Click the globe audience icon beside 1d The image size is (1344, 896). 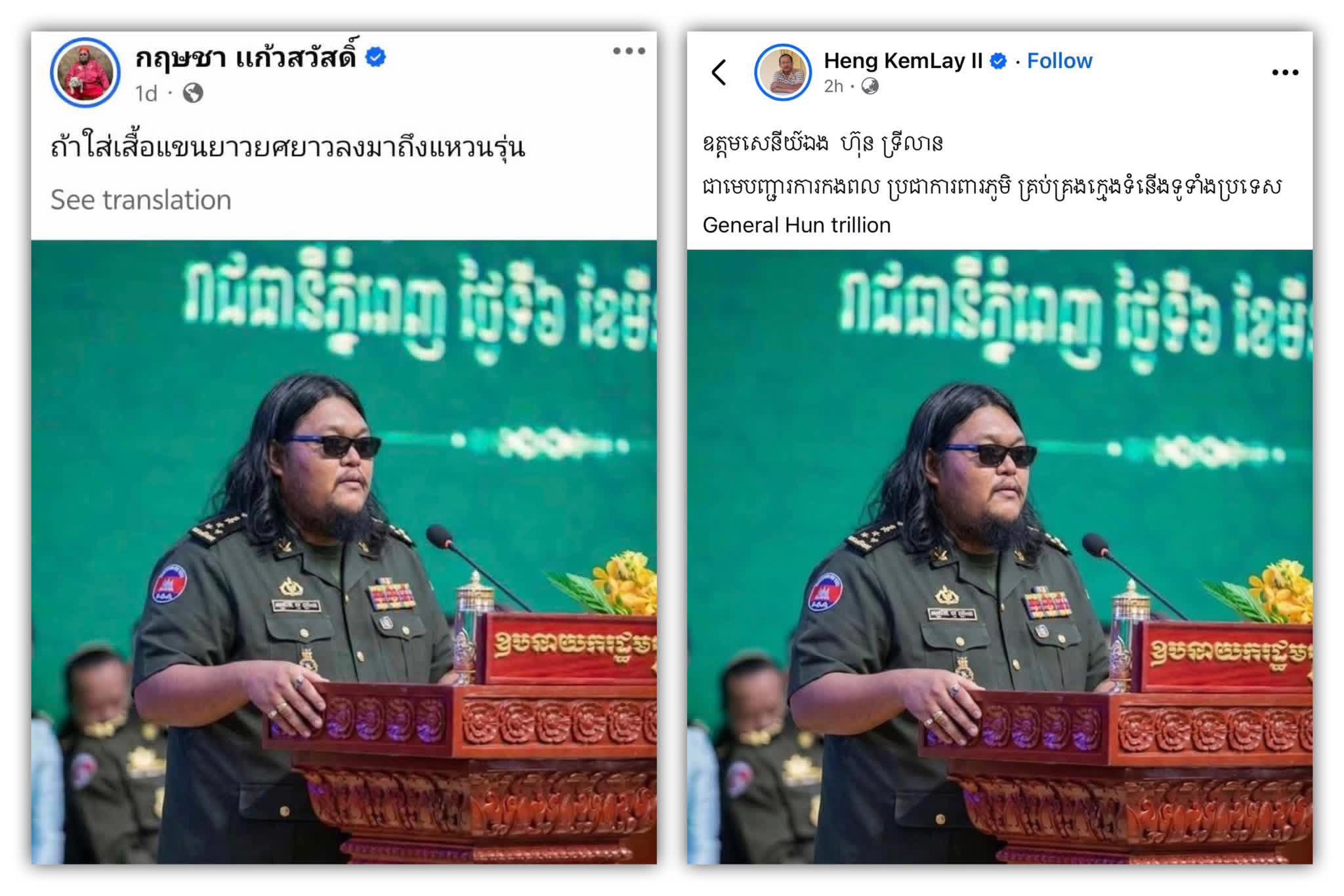tap(192, 93)
